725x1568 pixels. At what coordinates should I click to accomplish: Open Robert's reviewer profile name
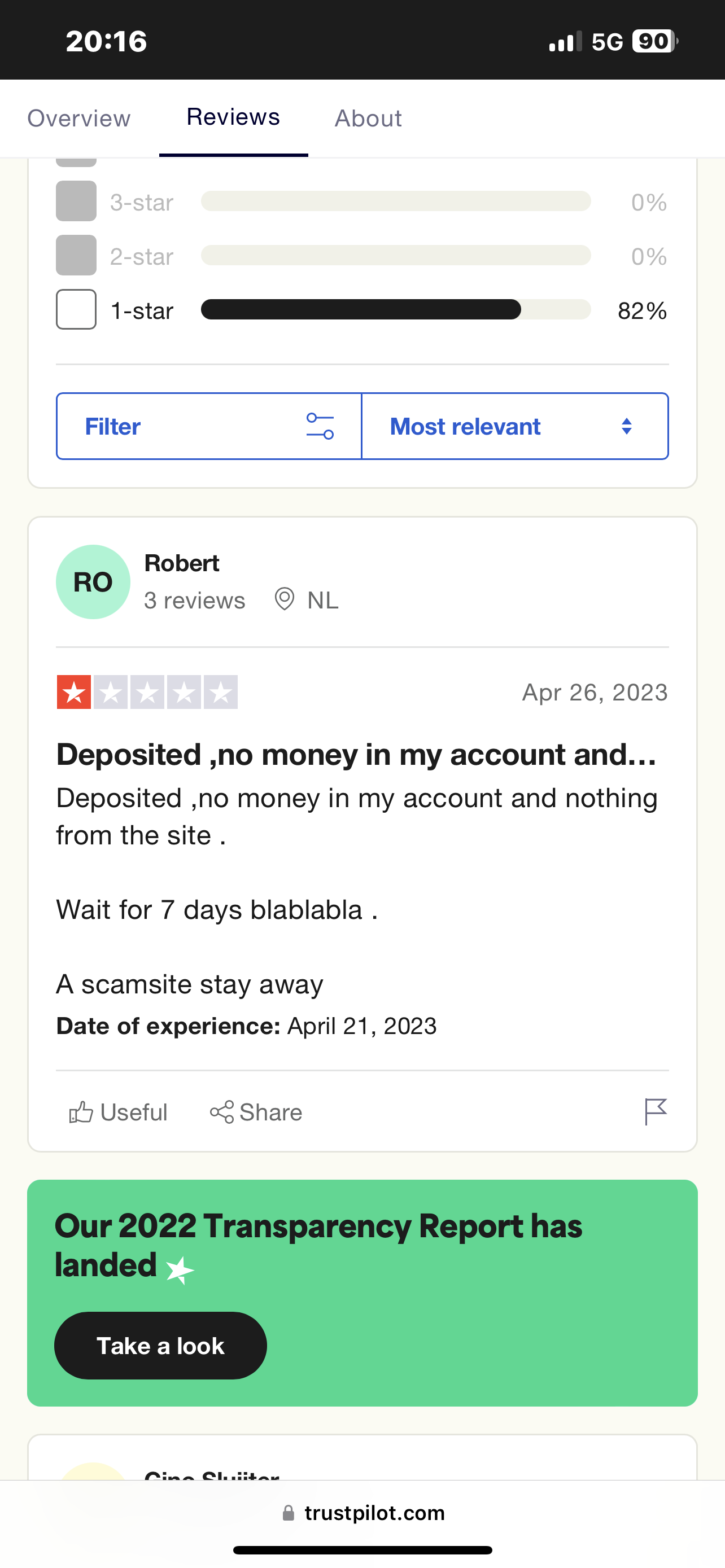[x=181, y=564]
